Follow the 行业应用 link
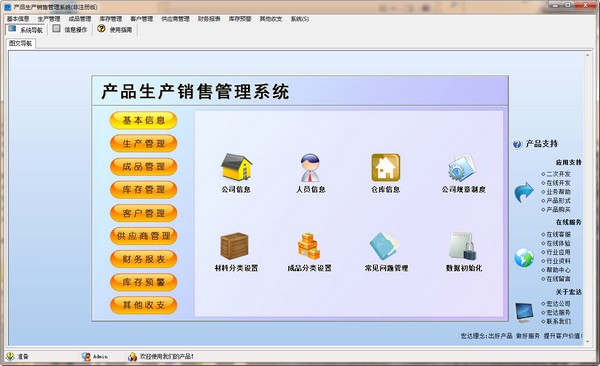Image resolution: width=600 pixels, height=366 pixels. pyautogui.click(x=558, y=252)
